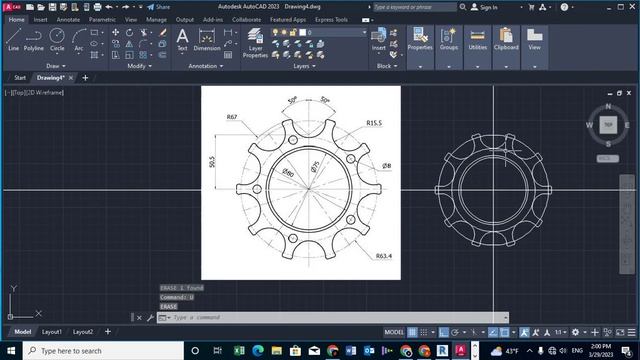Click the layer color swatch
Screen dimensions: 640x360
tap(302, 32)
